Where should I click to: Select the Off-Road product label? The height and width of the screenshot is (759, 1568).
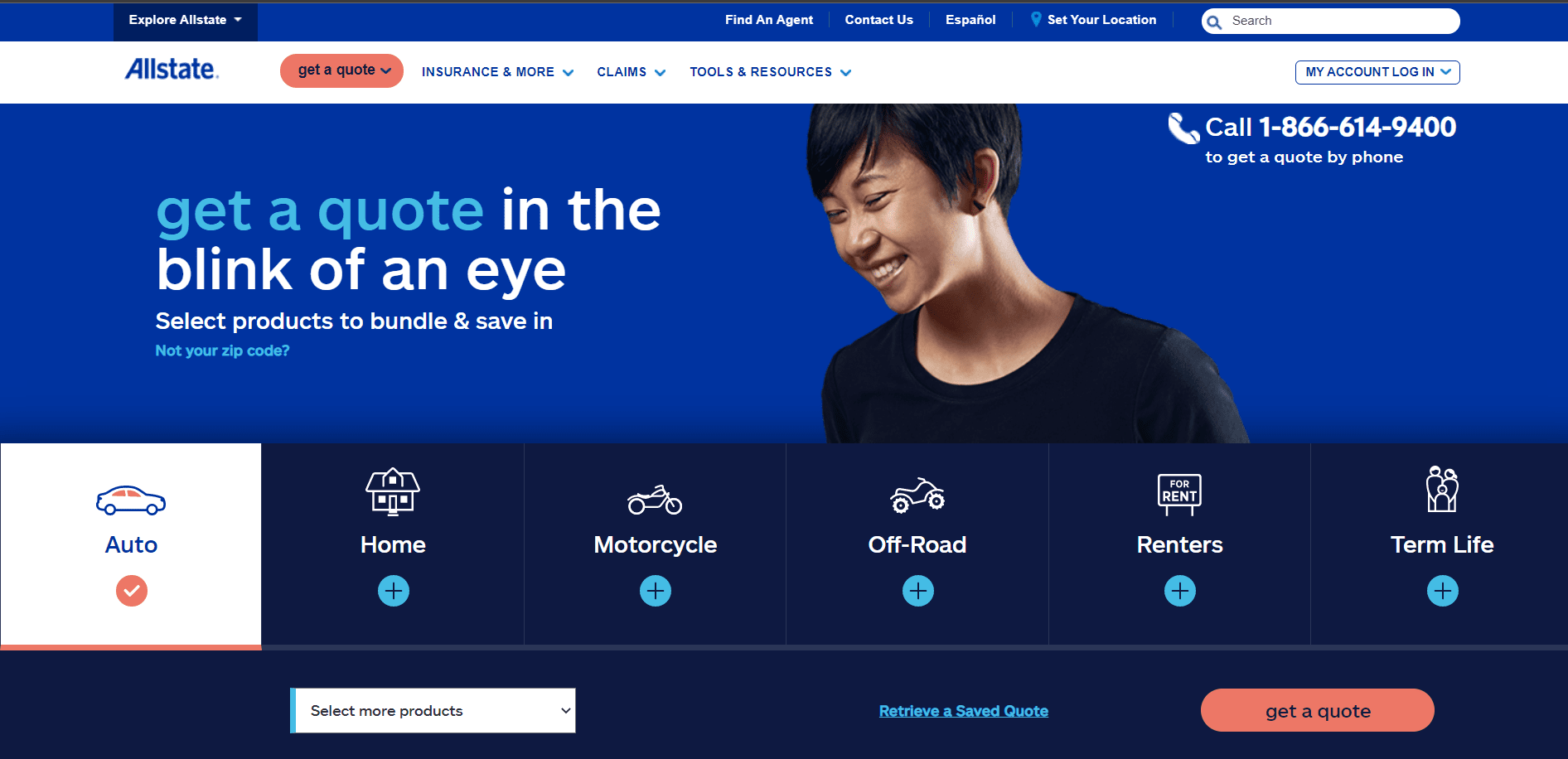(x=917, y=544)
